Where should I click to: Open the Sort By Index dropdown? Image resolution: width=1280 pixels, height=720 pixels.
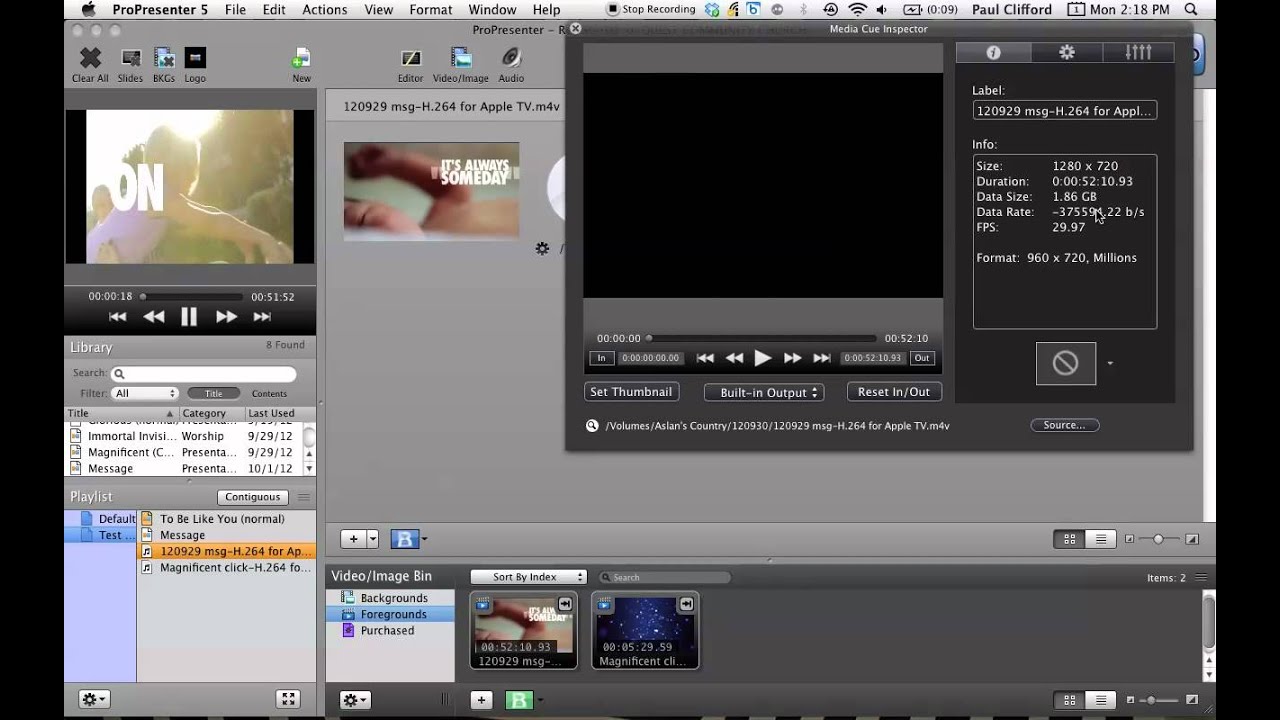coord(528,577)
